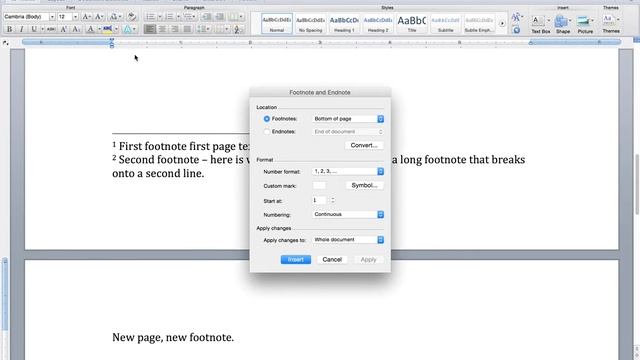The image size is (640, 360).
Task: Click the Start at value field
Action: (x=319, y=200)
